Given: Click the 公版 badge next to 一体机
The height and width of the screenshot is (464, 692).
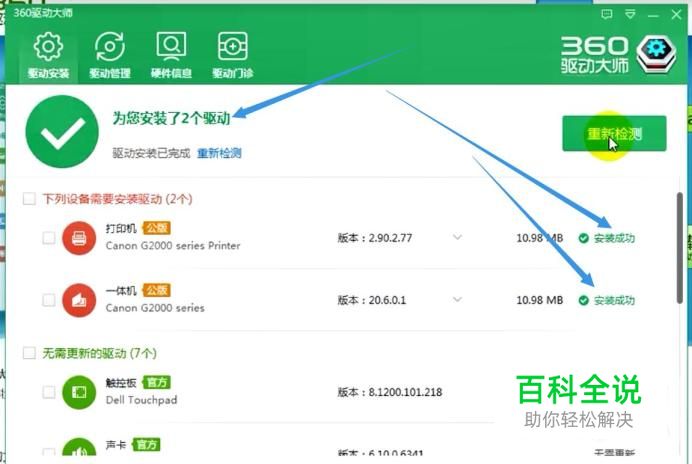Looking at the screenshot, I should [x=156, y=290].
